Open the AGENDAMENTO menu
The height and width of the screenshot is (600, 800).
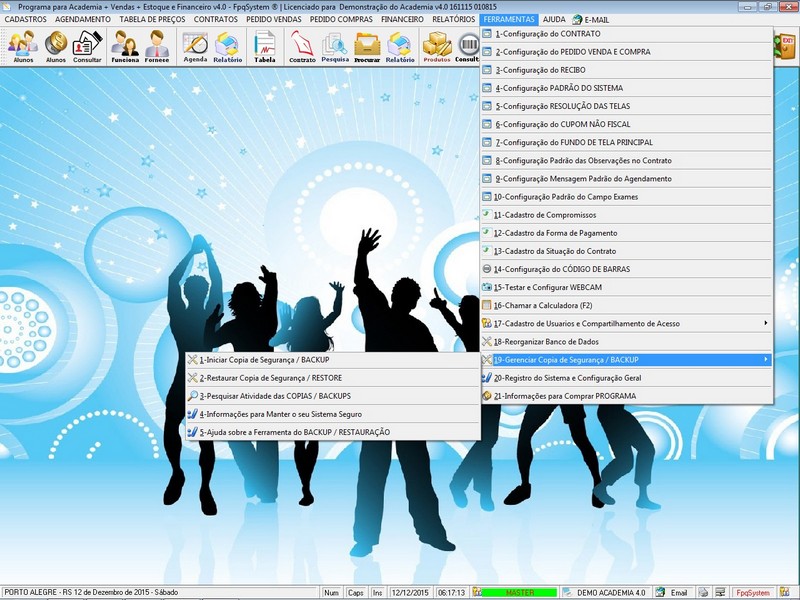tap(83, 19)
